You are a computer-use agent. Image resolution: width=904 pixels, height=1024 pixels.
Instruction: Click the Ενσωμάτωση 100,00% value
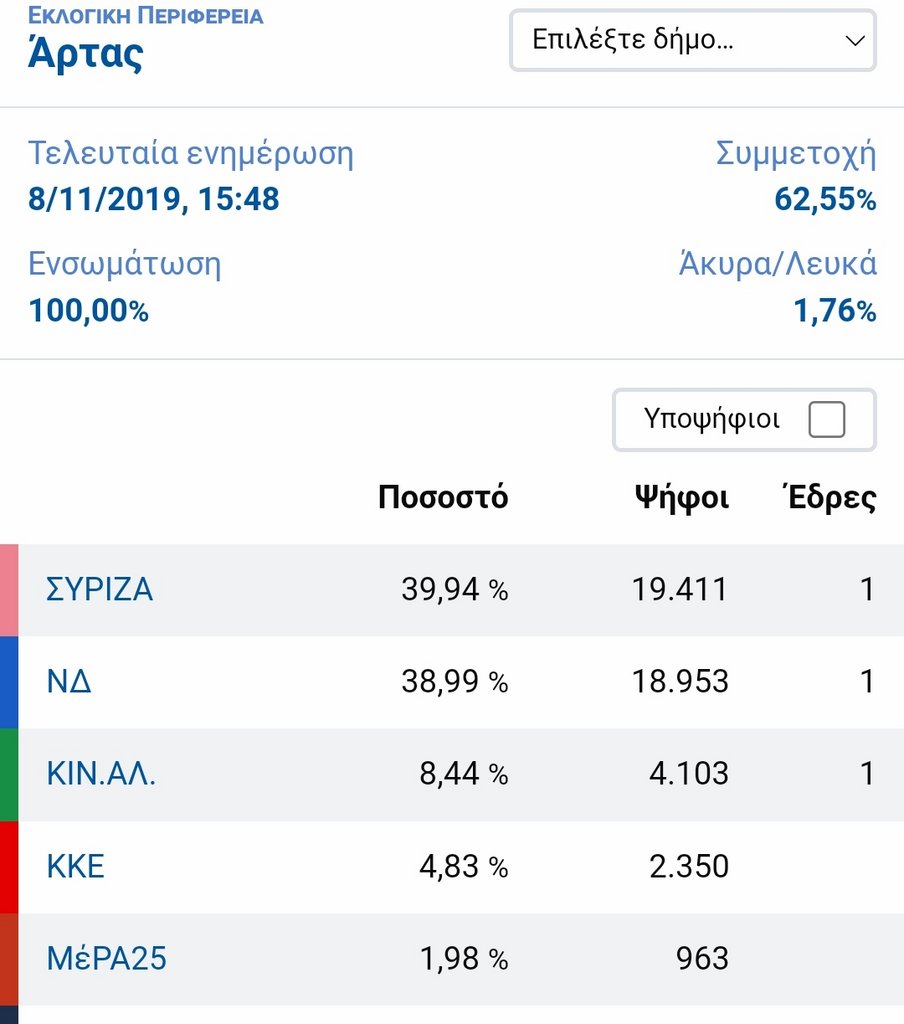click(89, 311)
